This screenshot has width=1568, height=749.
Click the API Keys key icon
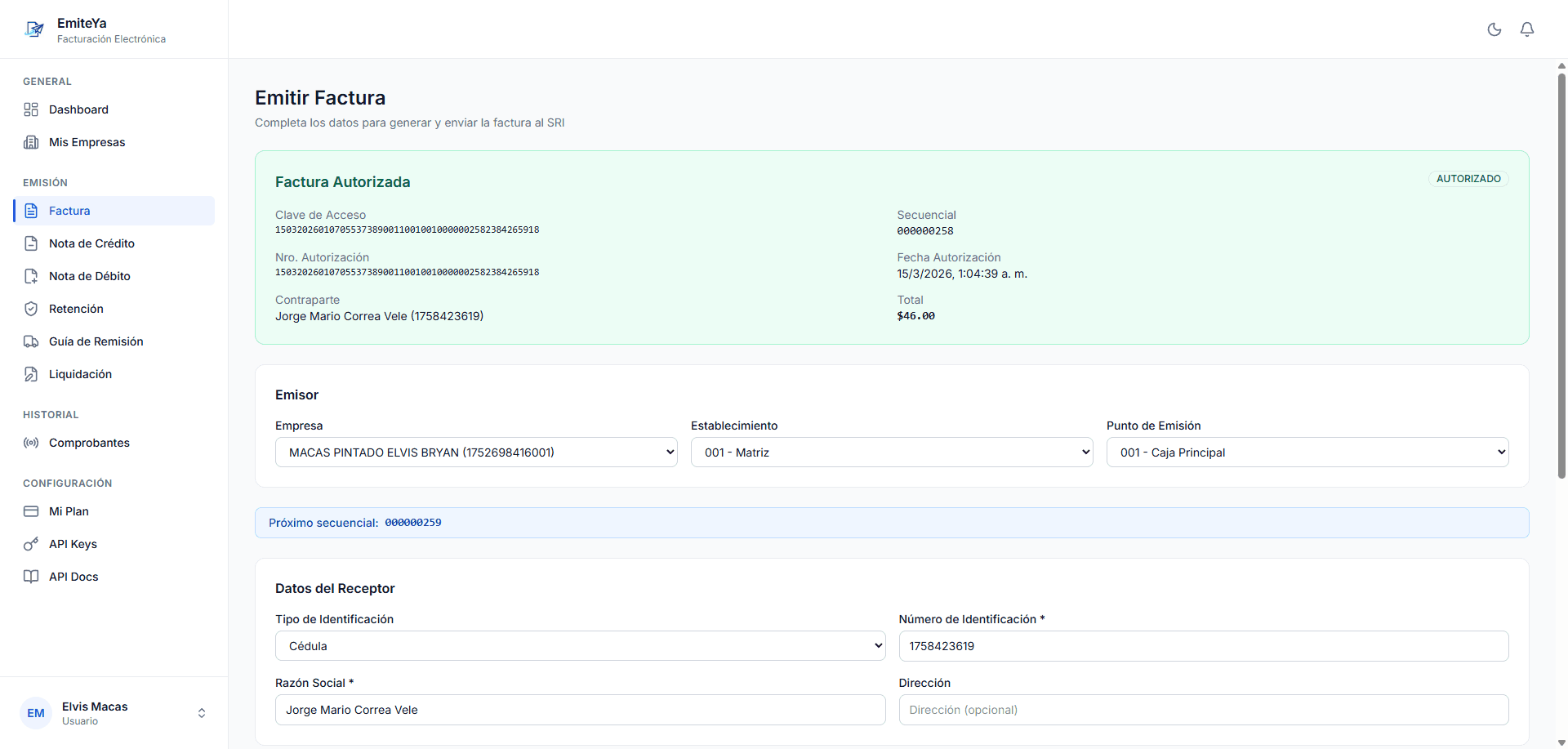pos(31,544)
